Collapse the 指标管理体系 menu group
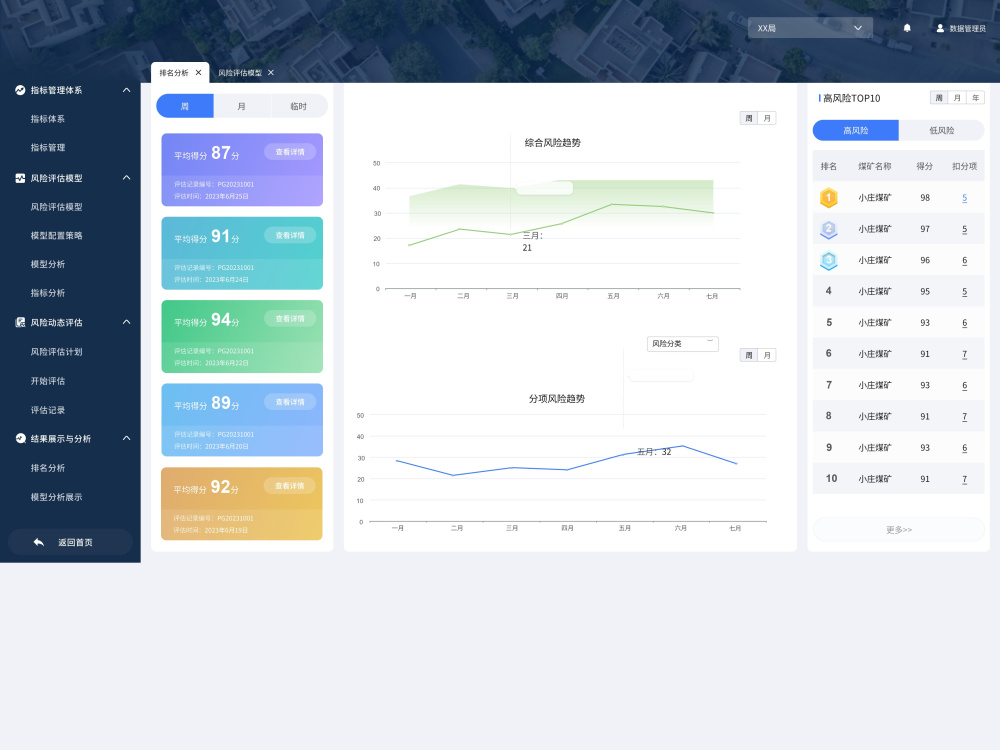Screen dimensions: 1000x750 coord(126,90)
